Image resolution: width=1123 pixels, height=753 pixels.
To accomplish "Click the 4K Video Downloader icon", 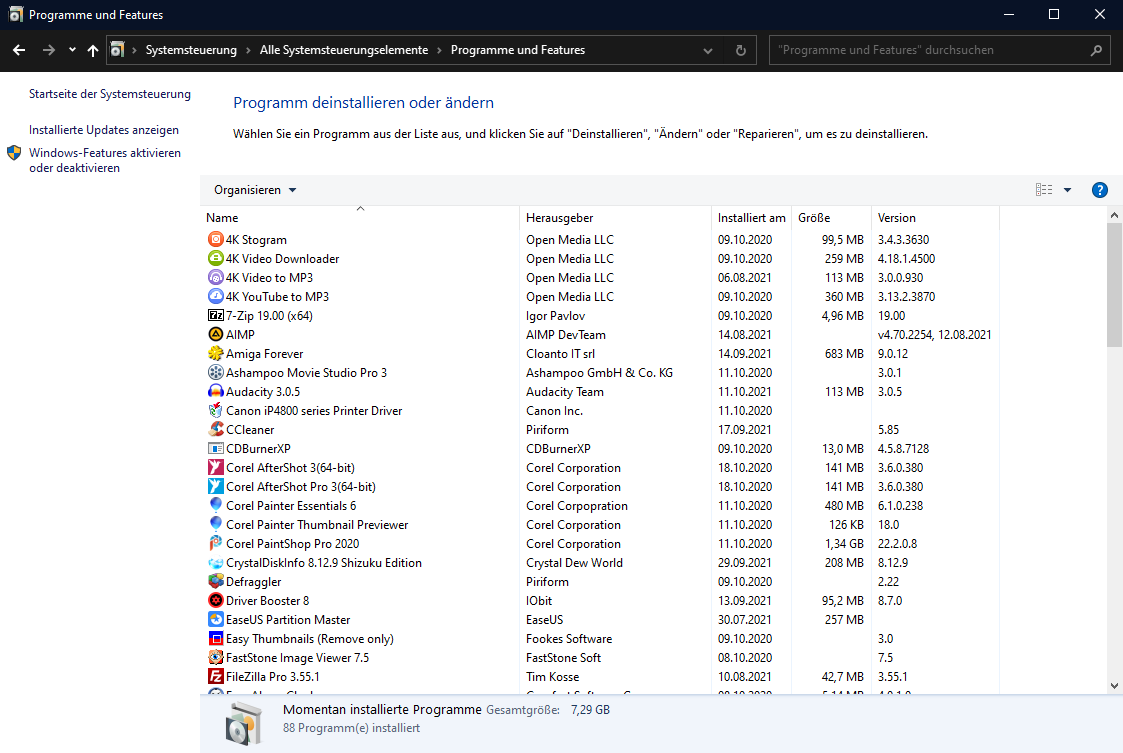I will tap(215, 259).
